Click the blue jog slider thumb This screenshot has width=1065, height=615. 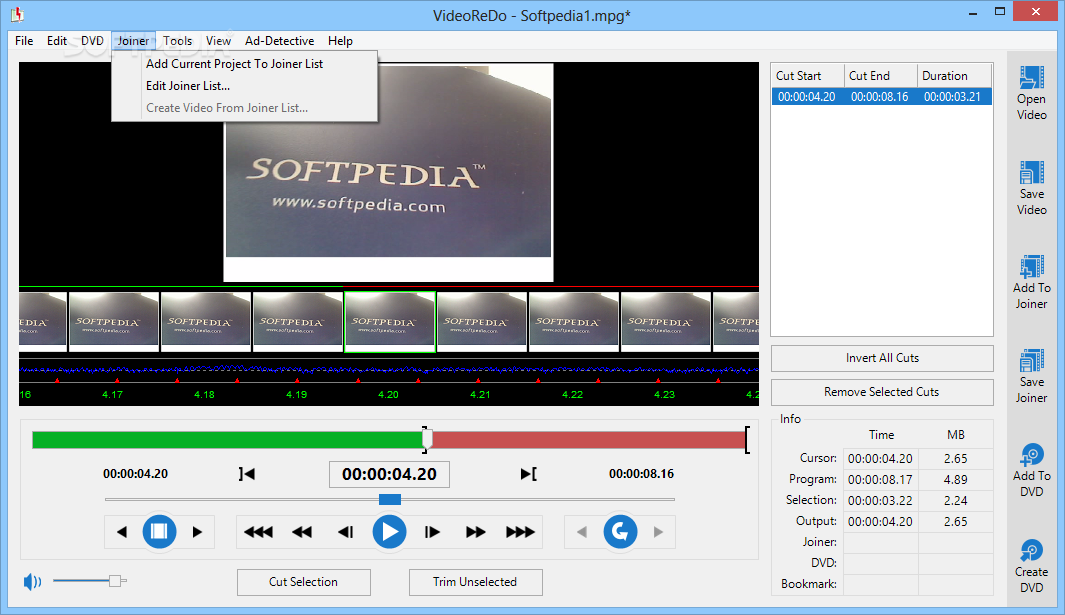click(x=390, y=499)
